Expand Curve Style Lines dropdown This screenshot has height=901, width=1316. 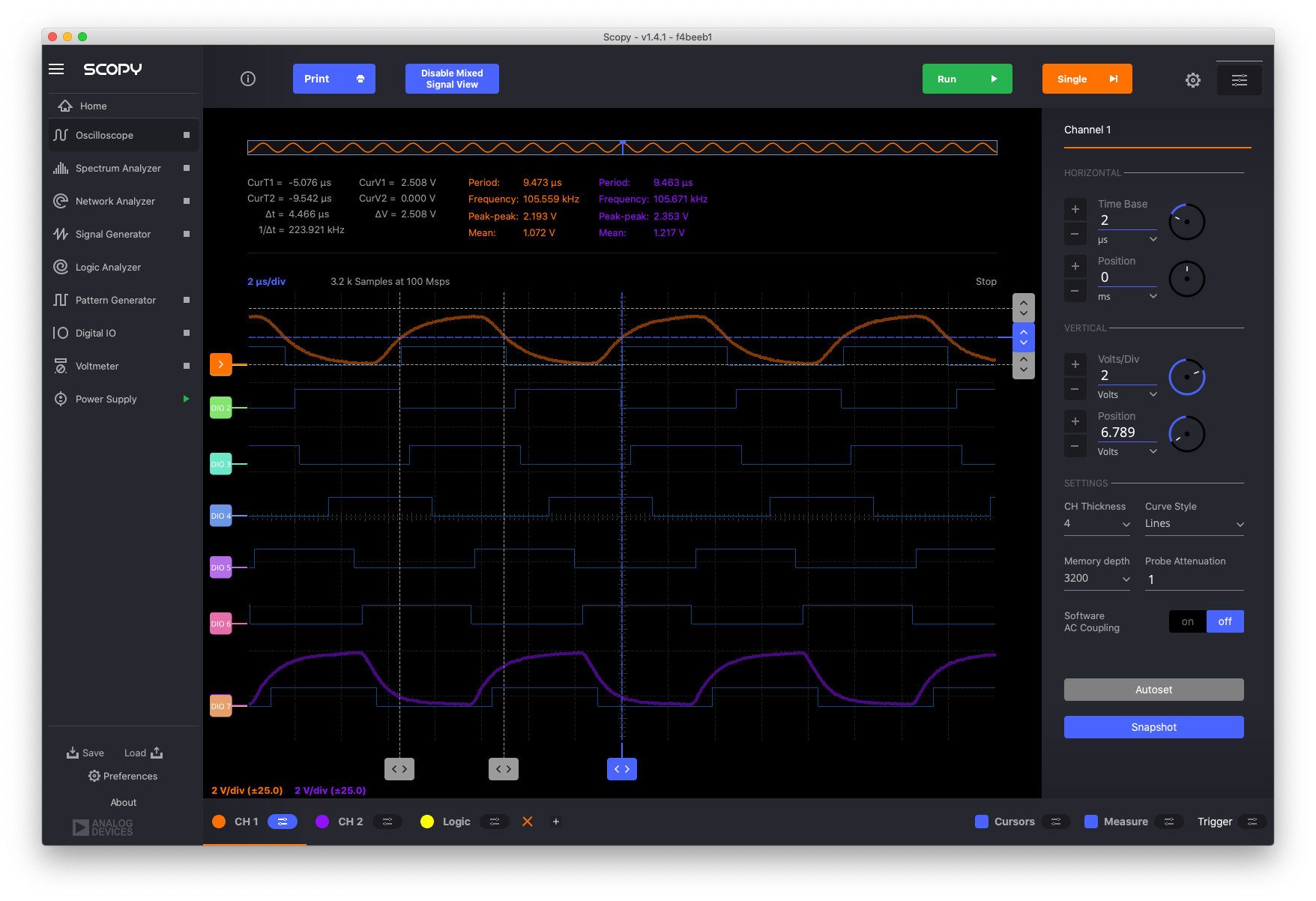coord(1195,524)
